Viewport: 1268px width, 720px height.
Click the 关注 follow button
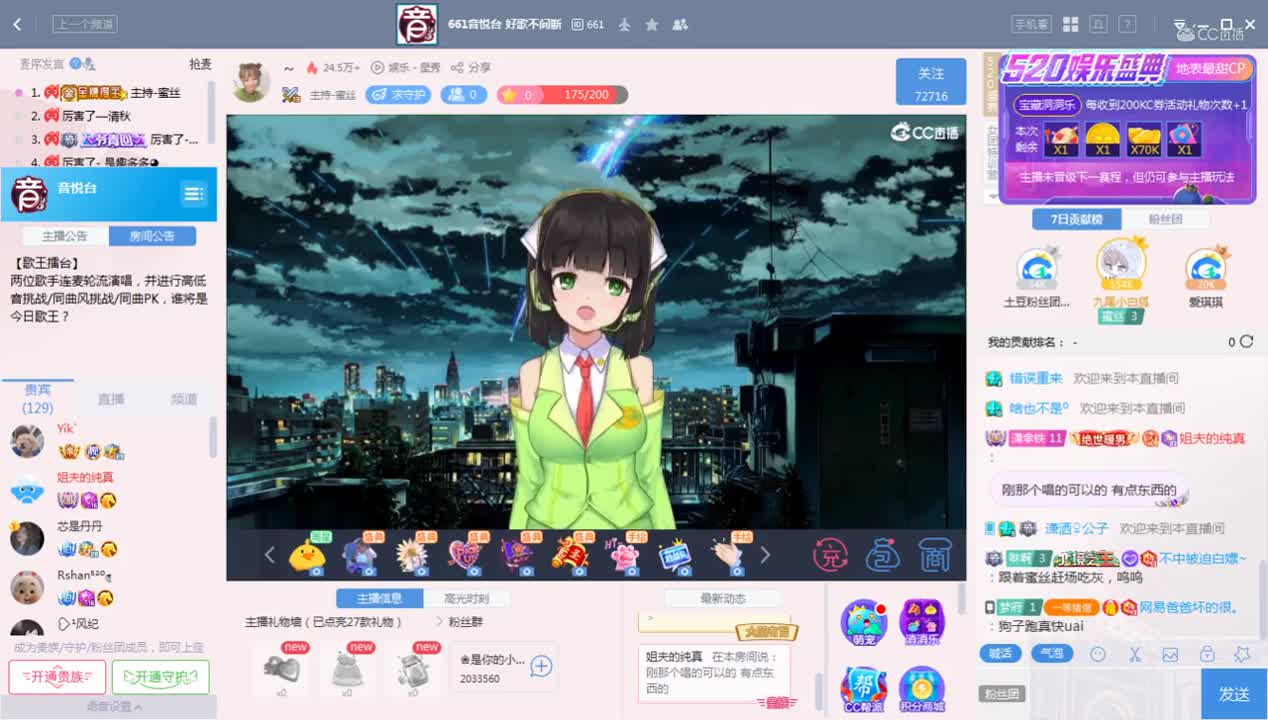[931, 82]
